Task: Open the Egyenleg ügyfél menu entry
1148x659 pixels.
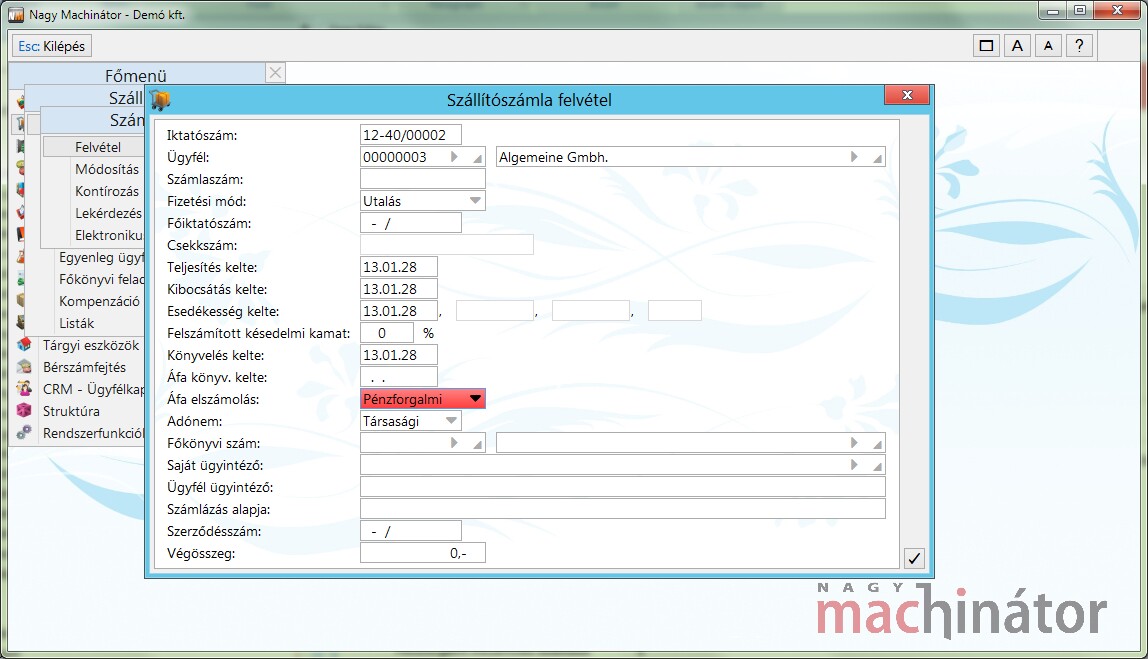Action: pyautogui.click(x=101, y=257)
